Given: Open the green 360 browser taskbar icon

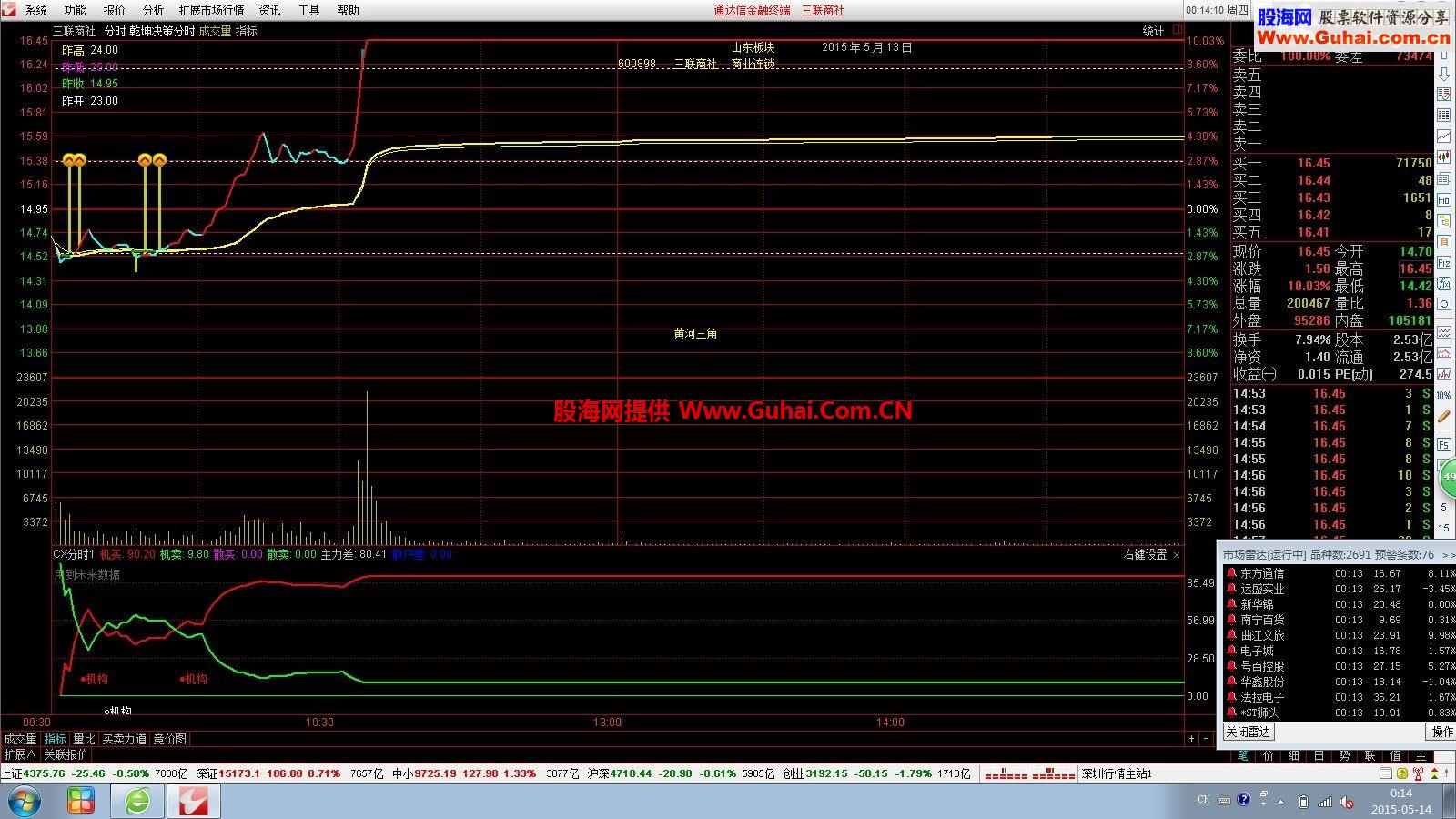Looking at the screenshot, I should tap(137, 802).
